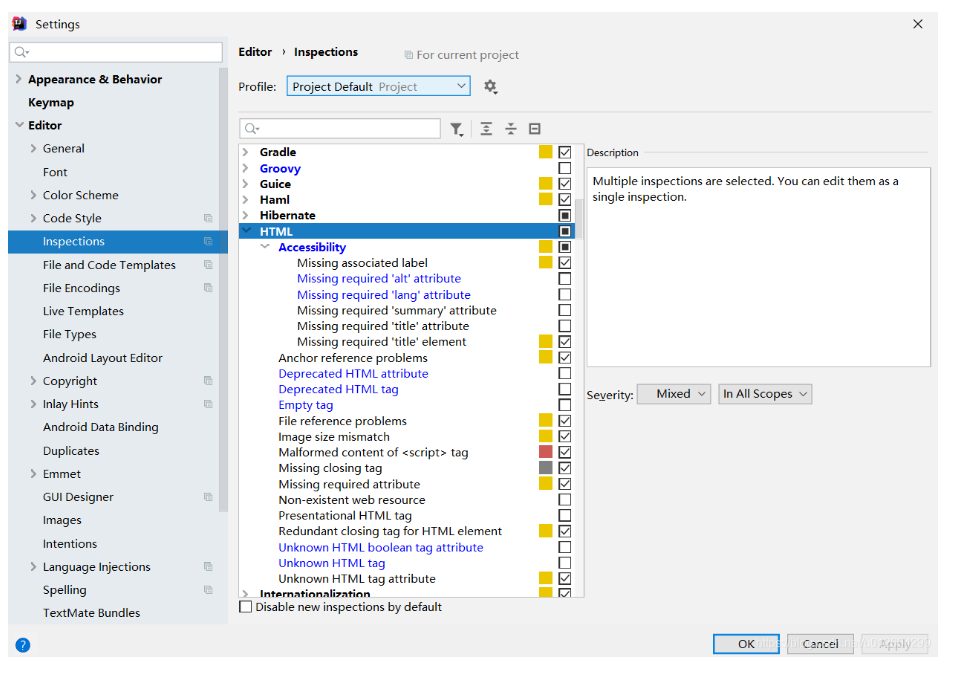Screen dimensions: 954x673
Task: Expand the General settings node
Action: click(x=33, y=148)
